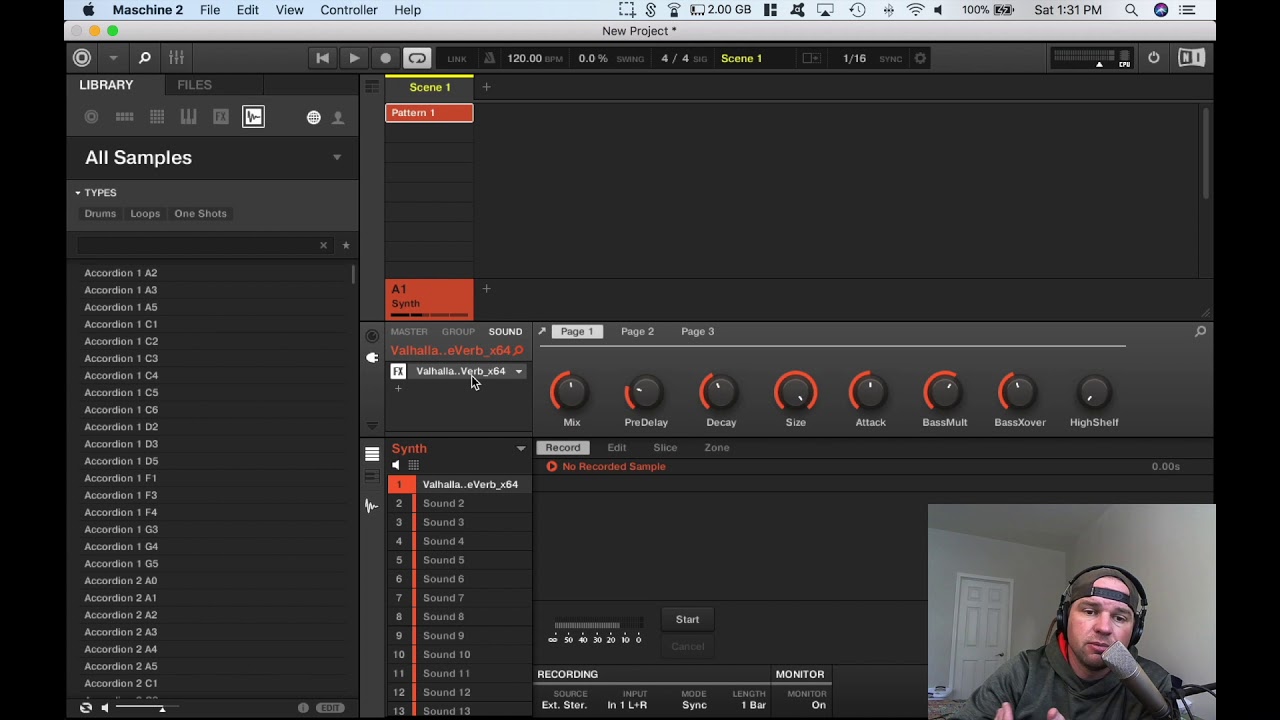Arm recording with the Record button
This screenshot has width=1280, height=720.
[x=385, y=58]
